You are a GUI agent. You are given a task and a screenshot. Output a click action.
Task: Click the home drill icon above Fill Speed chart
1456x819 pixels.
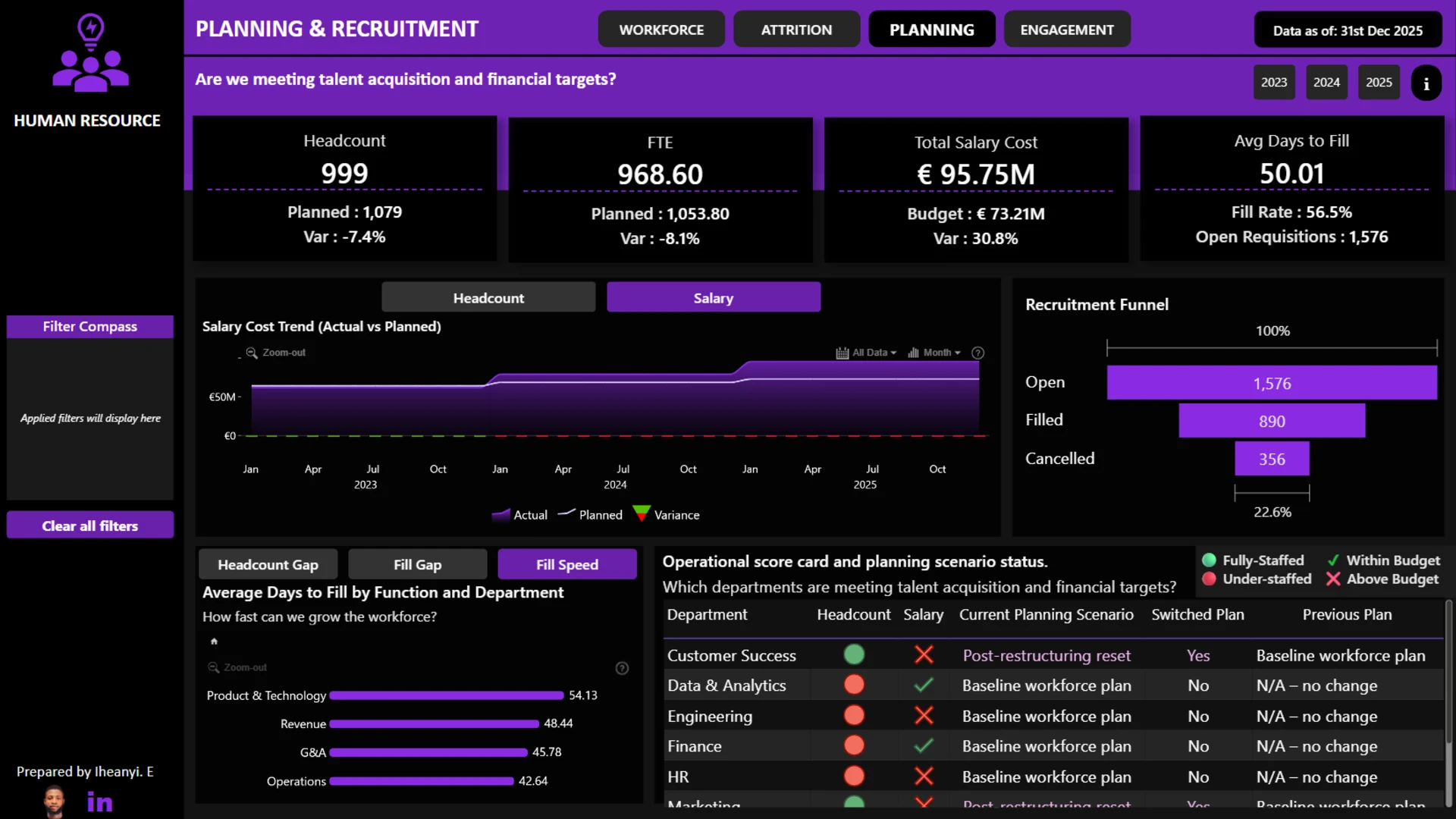(x=214, y=642)
